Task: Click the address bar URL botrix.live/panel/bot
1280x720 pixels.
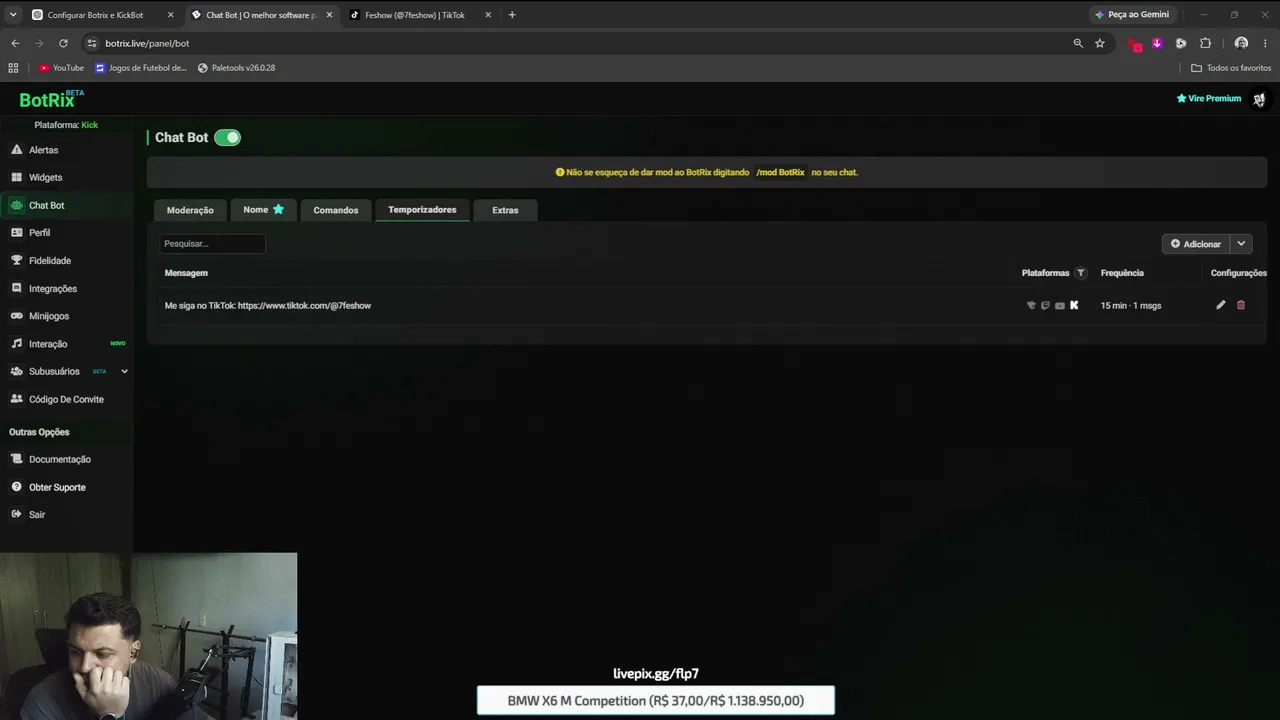Action: click(147, 43)
